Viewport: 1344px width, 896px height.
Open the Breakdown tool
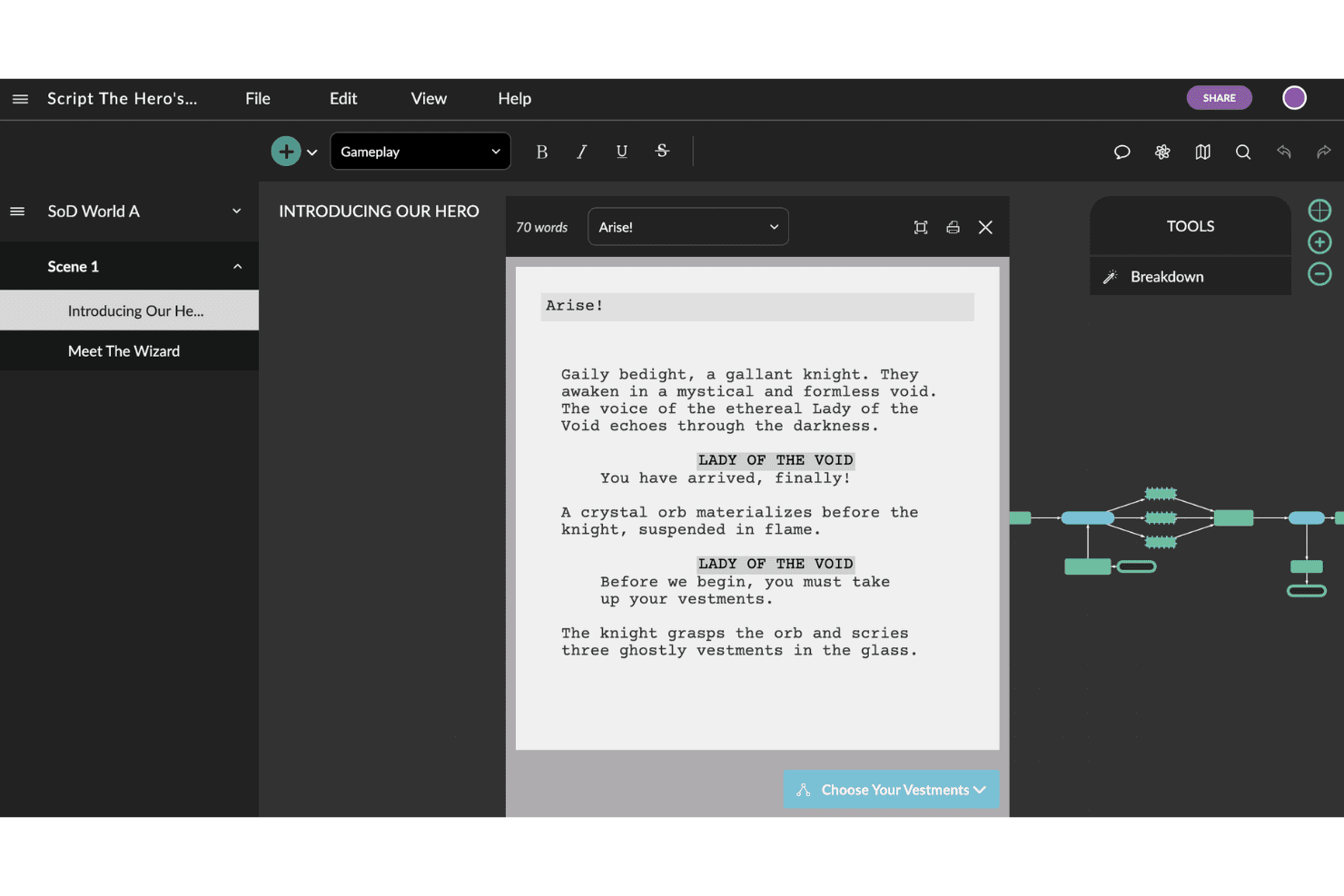[1191, 277]
